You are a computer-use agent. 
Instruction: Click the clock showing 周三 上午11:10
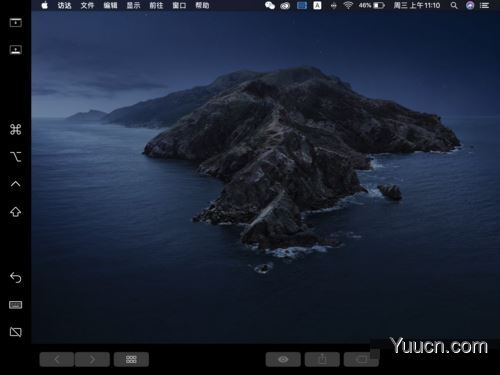point(417,5)
